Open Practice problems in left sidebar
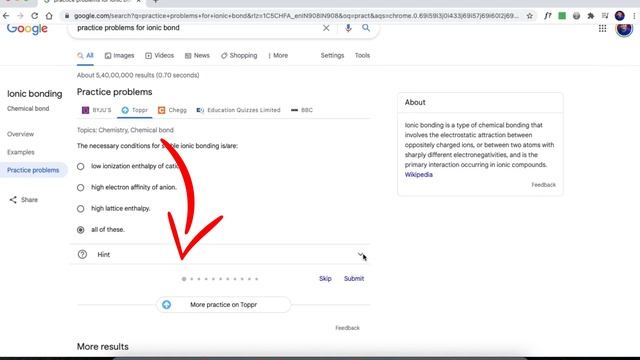This screenshot has height=360, width=640. pyautogui.click(x=33, y=170)
